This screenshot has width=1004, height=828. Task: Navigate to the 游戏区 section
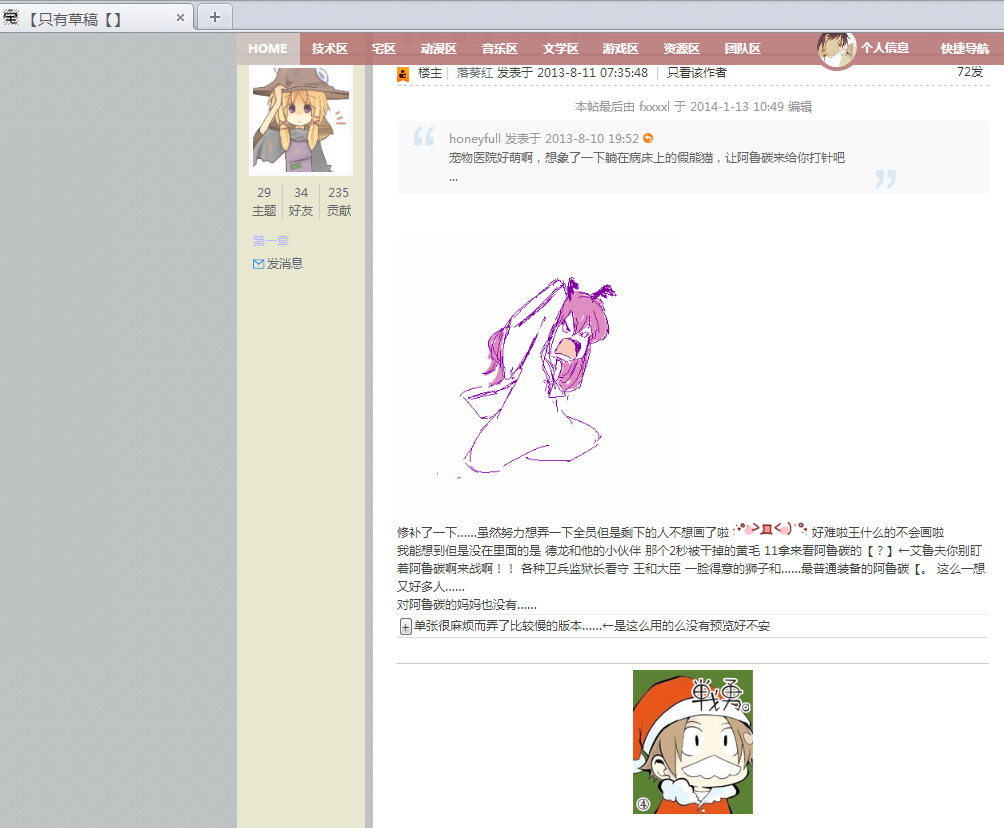coord(620,48)
